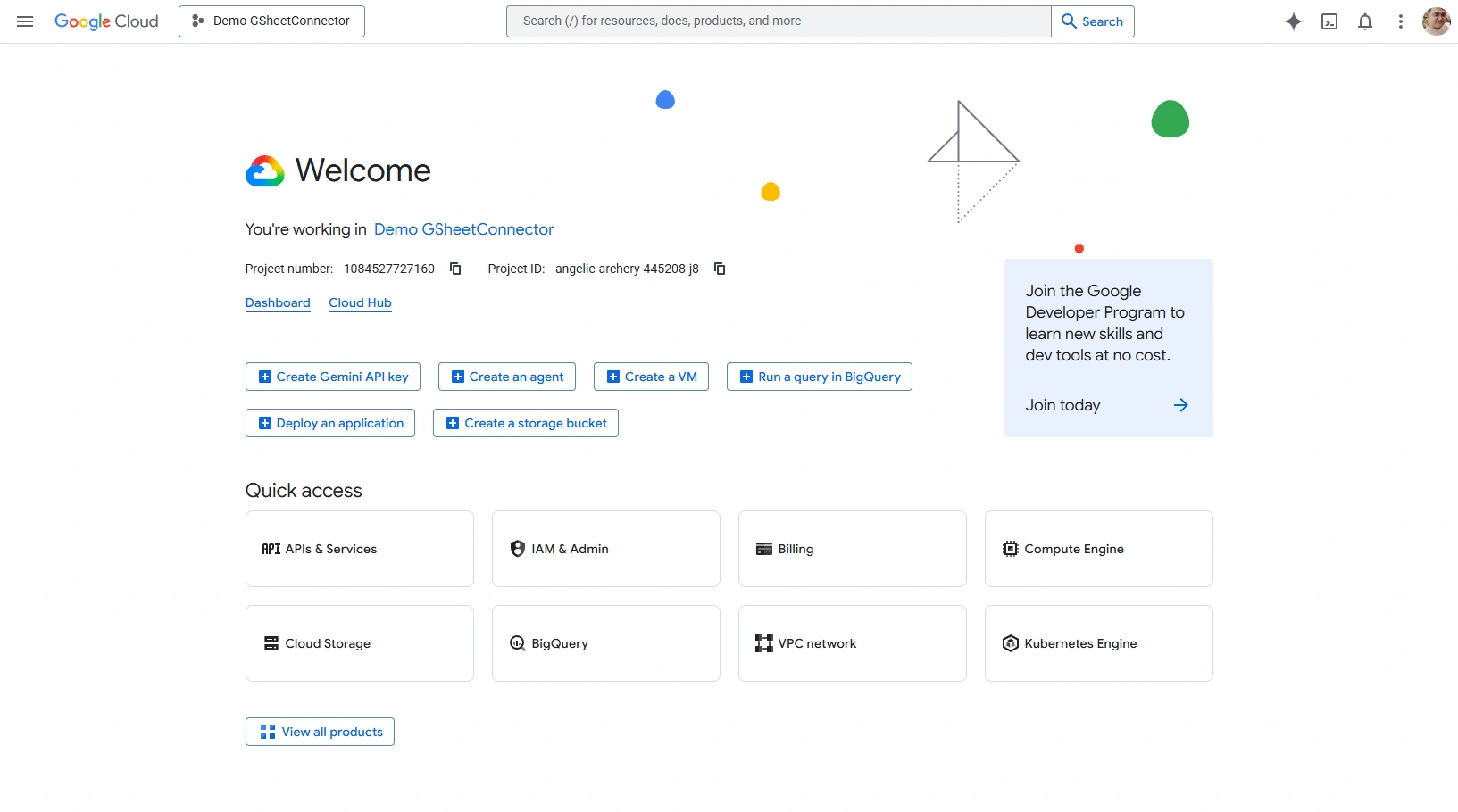Open Kubernetes Engine quick access card

tap(1099, 643)
